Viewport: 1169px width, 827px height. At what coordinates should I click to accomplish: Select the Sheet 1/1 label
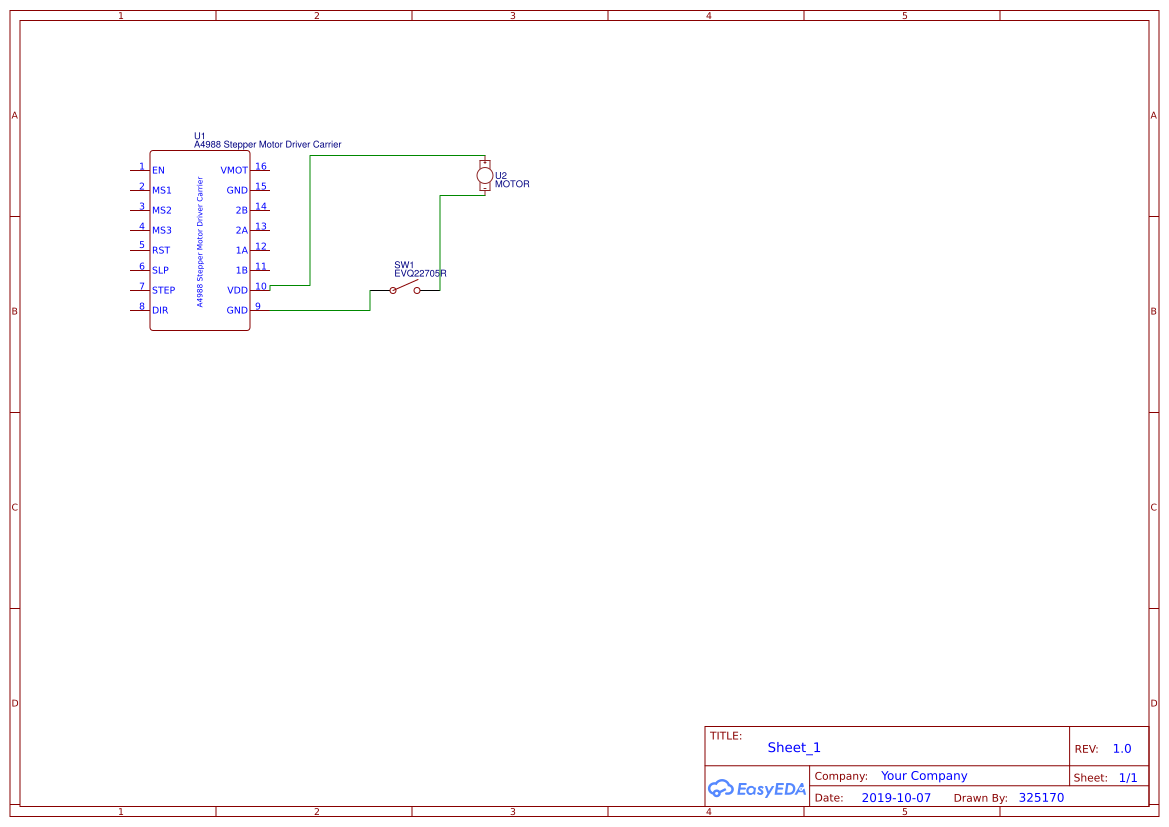pyautogui.click(x=1128, y=777)
